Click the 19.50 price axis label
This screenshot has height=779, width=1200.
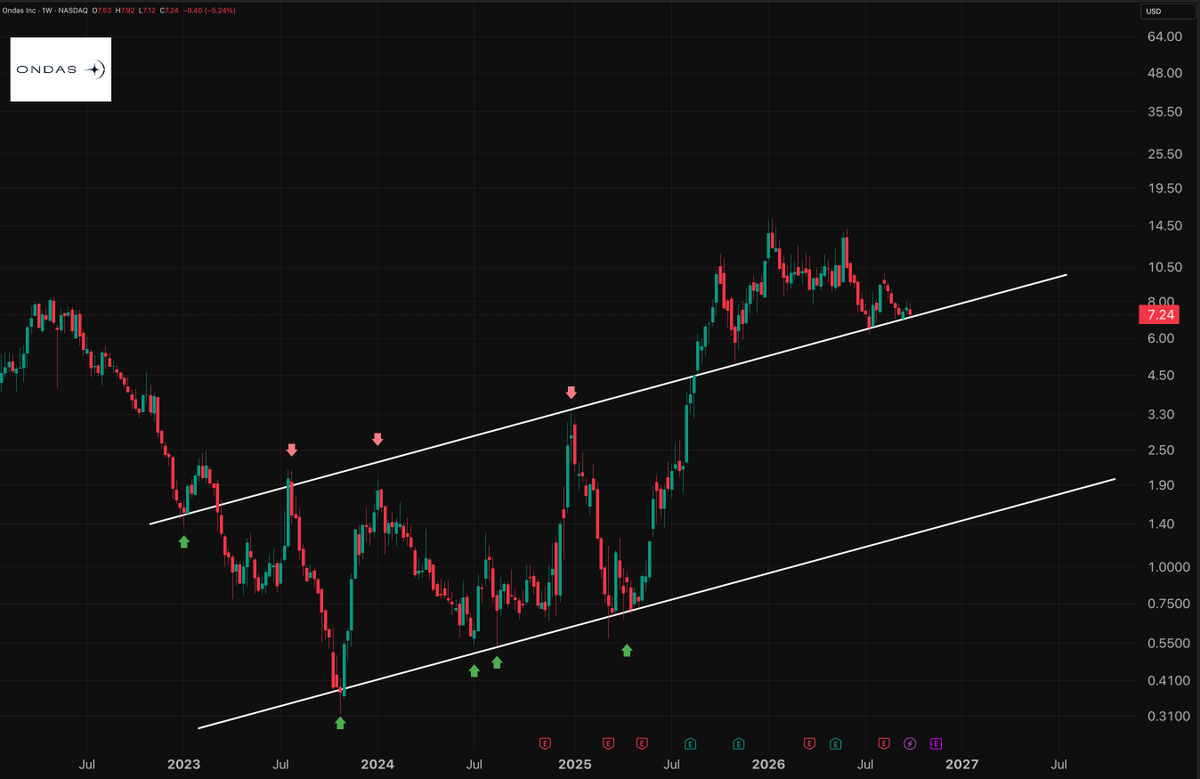point(1164,188)
